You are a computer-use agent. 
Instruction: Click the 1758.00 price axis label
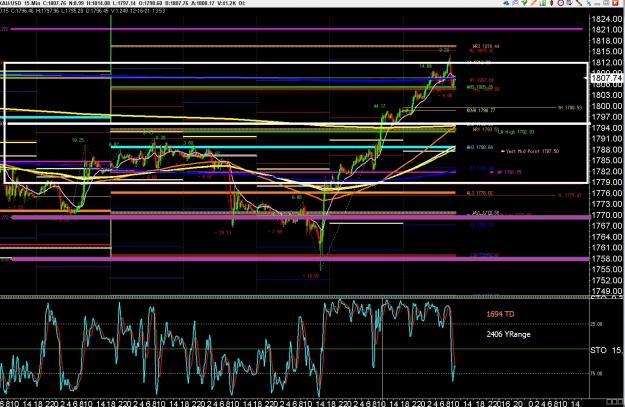click(607, 259)
